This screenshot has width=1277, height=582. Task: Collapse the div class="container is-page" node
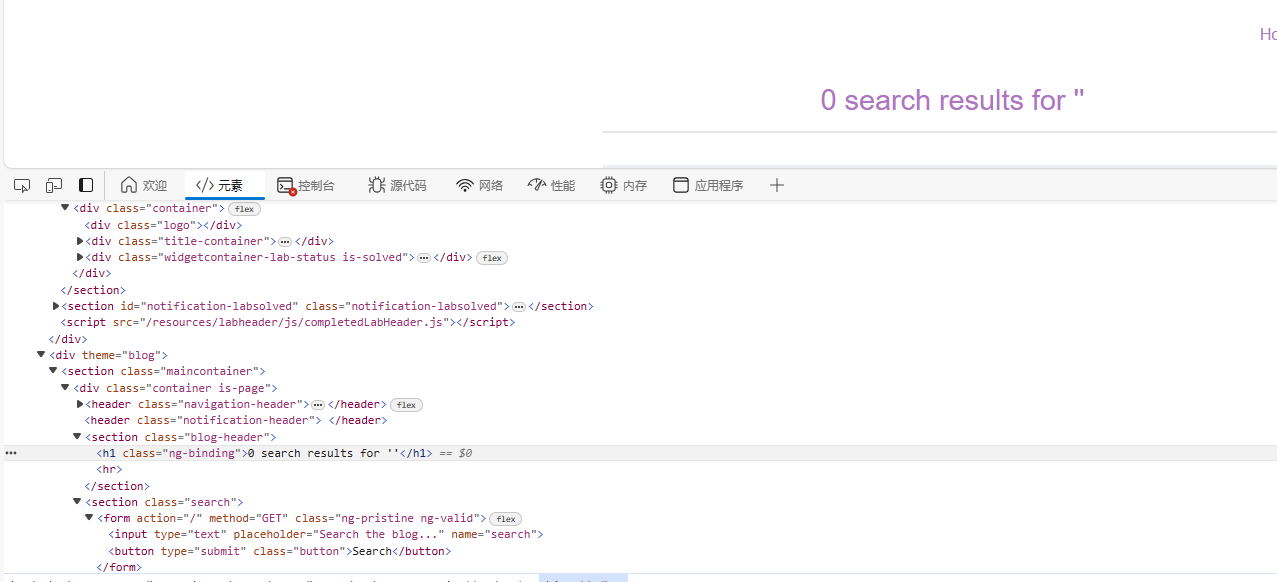[x=65, y=387]
